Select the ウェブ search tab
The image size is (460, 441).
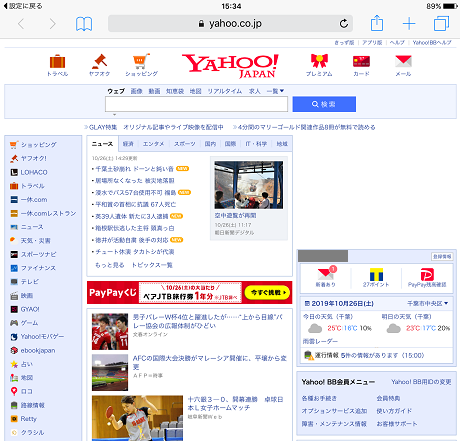click(x=116, y=91)
